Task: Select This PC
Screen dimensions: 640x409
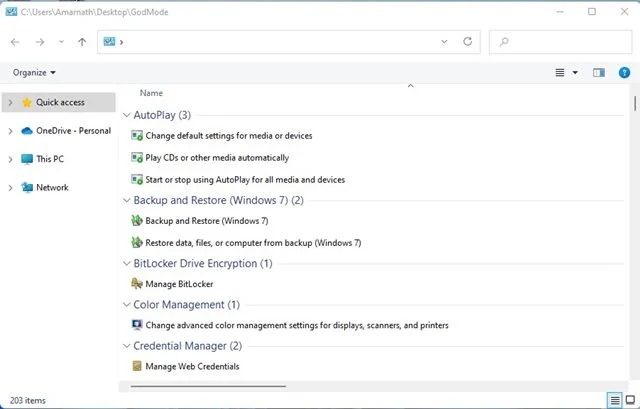Action: tap(50, 159)
